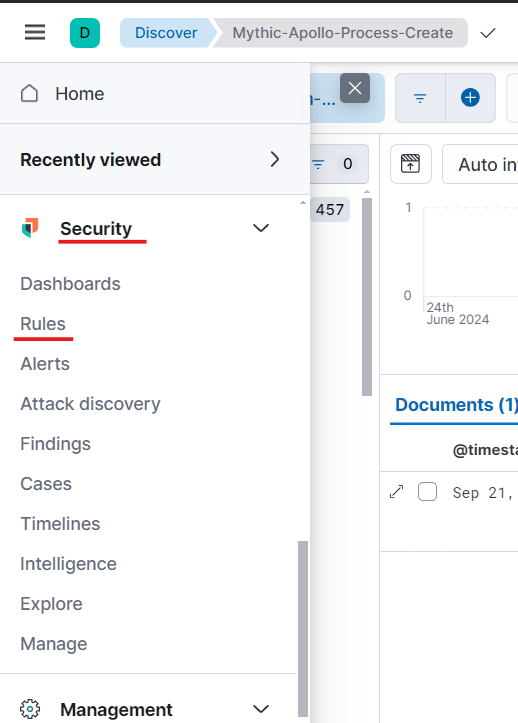Expand the document row arrows icon
Viewport: 518px width, 723px height.
(x=397, y=492)
